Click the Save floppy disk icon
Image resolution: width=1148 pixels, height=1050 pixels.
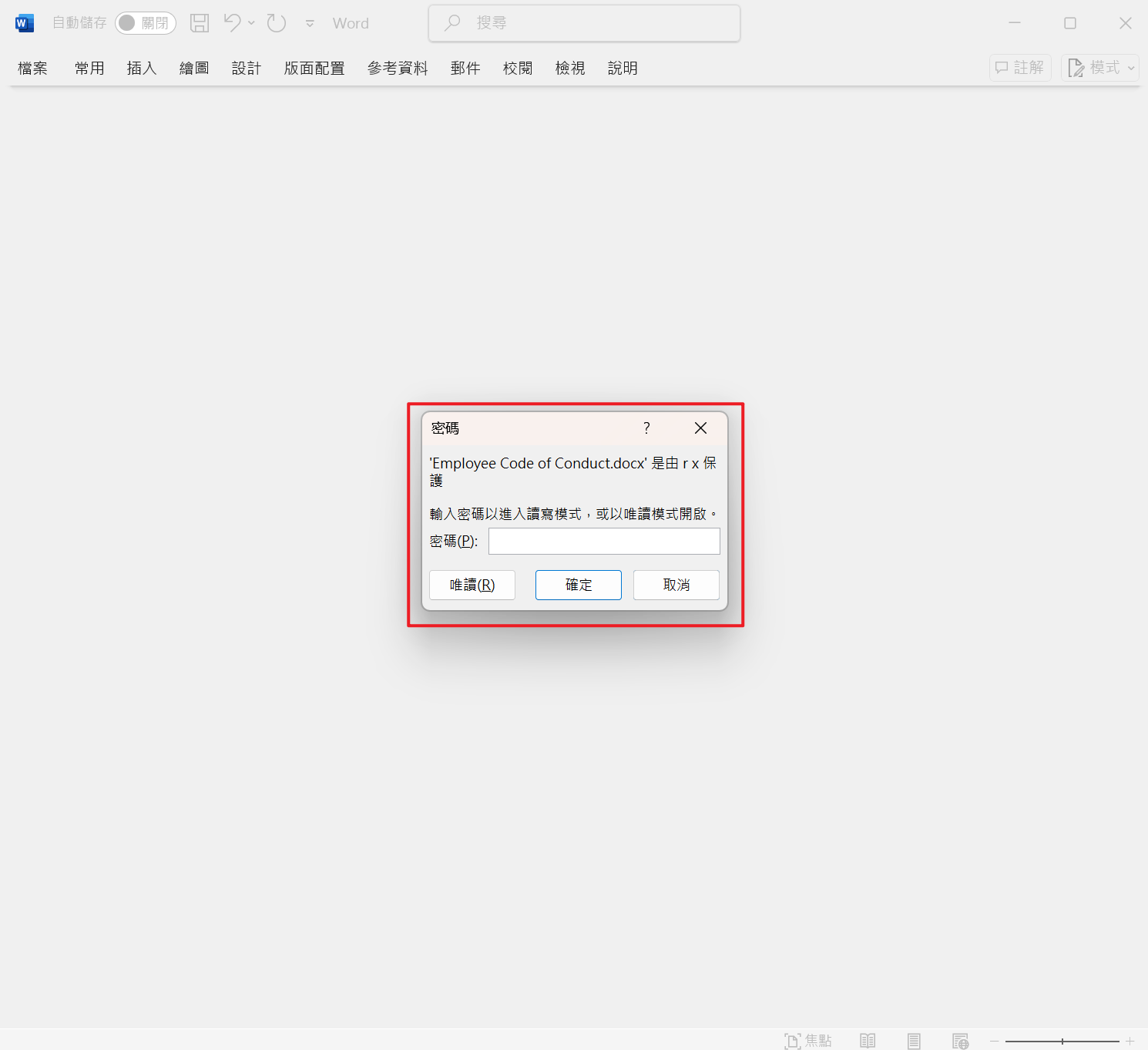tap(200, 23)
